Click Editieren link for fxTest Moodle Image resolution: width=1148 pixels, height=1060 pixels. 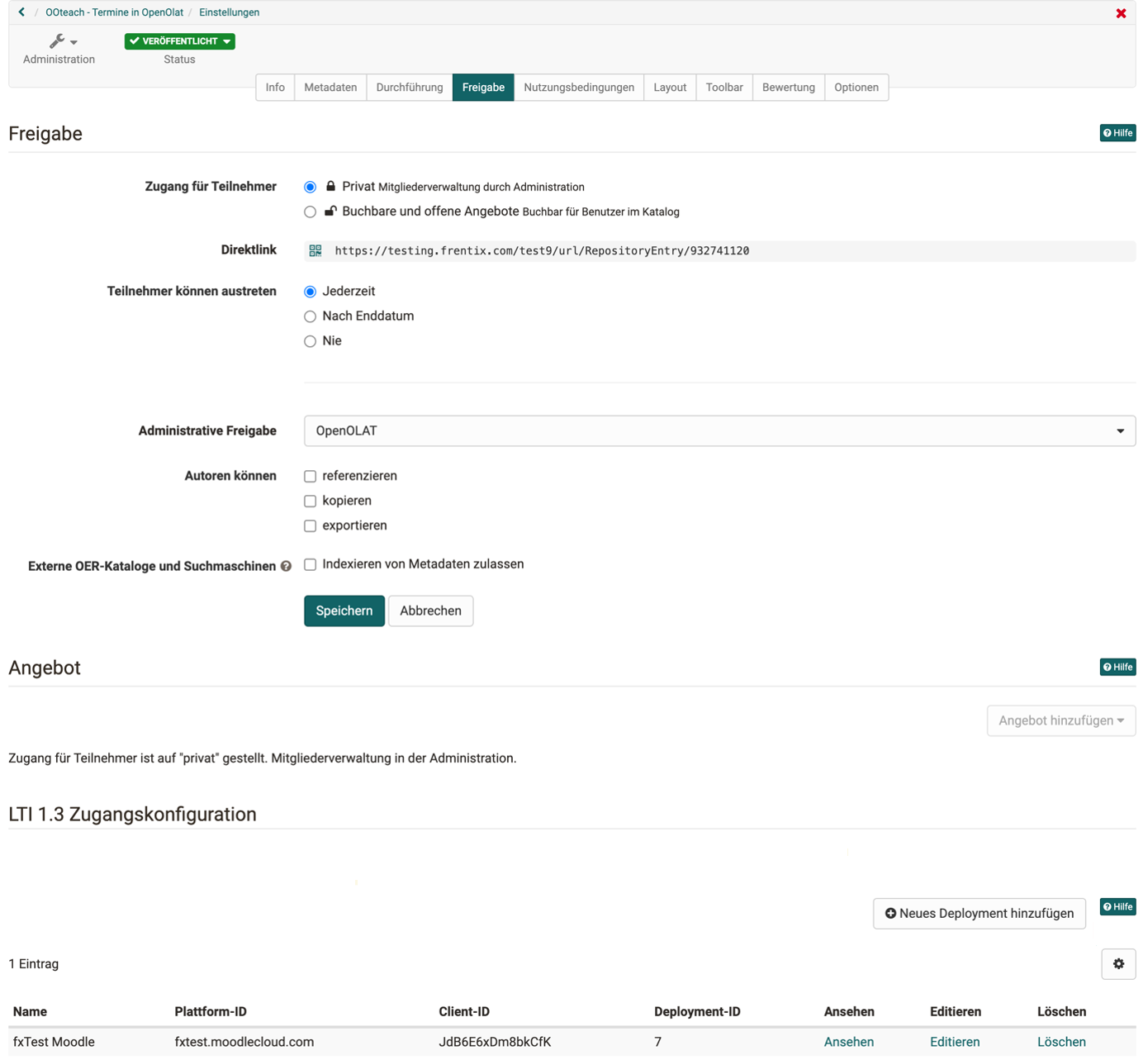[955, 1042]
